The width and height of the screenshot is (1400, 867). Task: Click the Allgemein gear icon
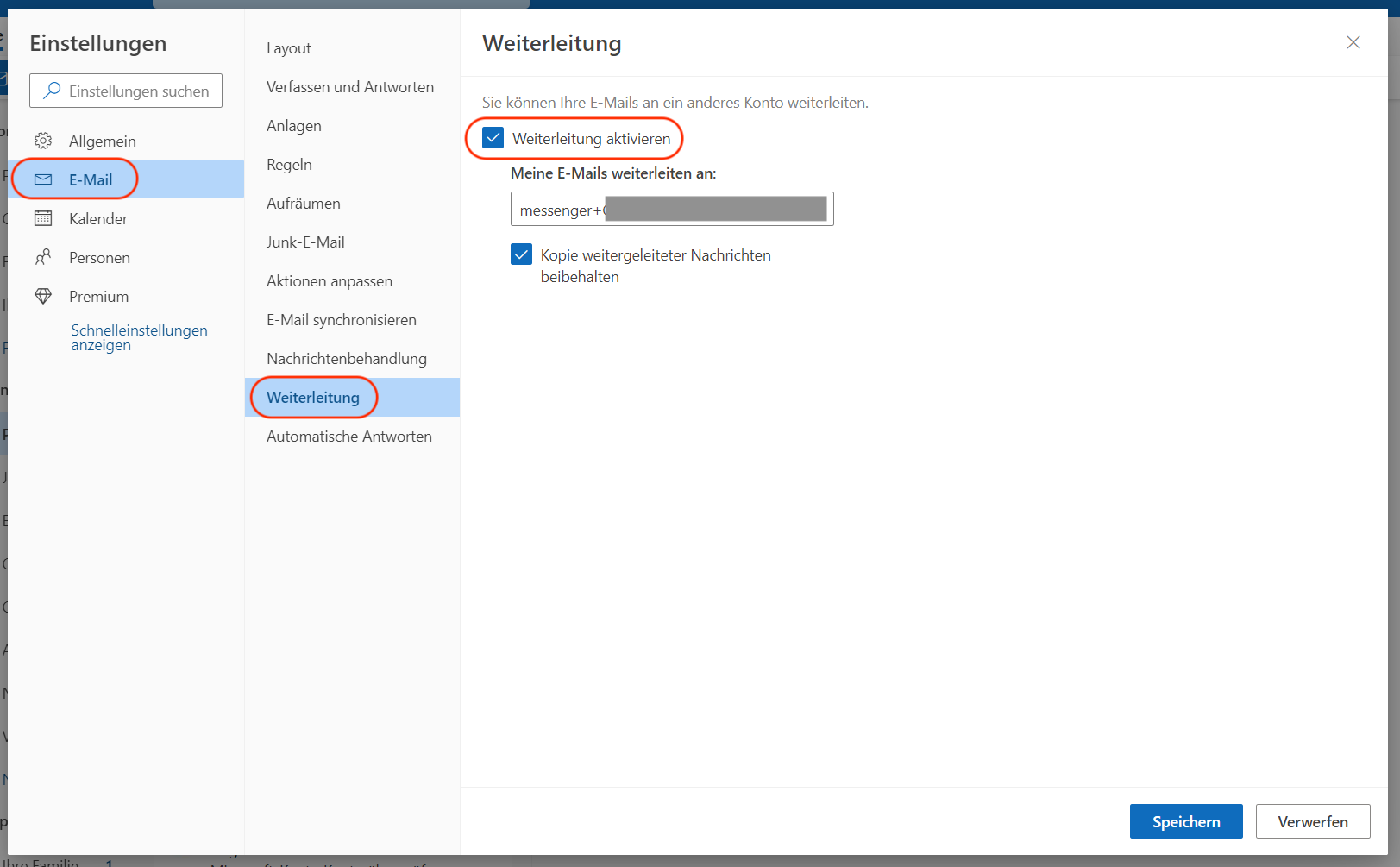pyautogui.click(x=43, y=141)
